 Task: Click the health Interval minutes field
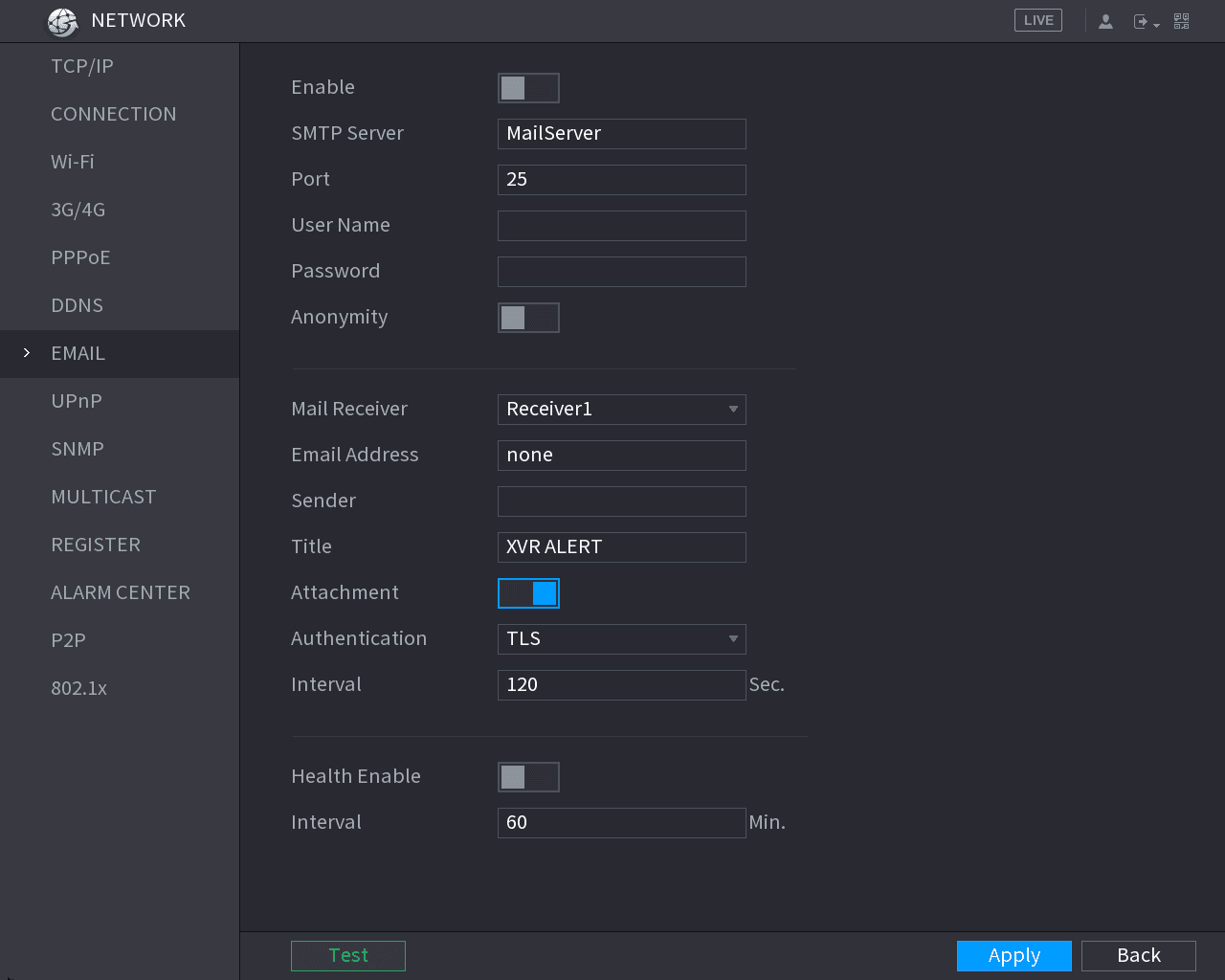622,823
